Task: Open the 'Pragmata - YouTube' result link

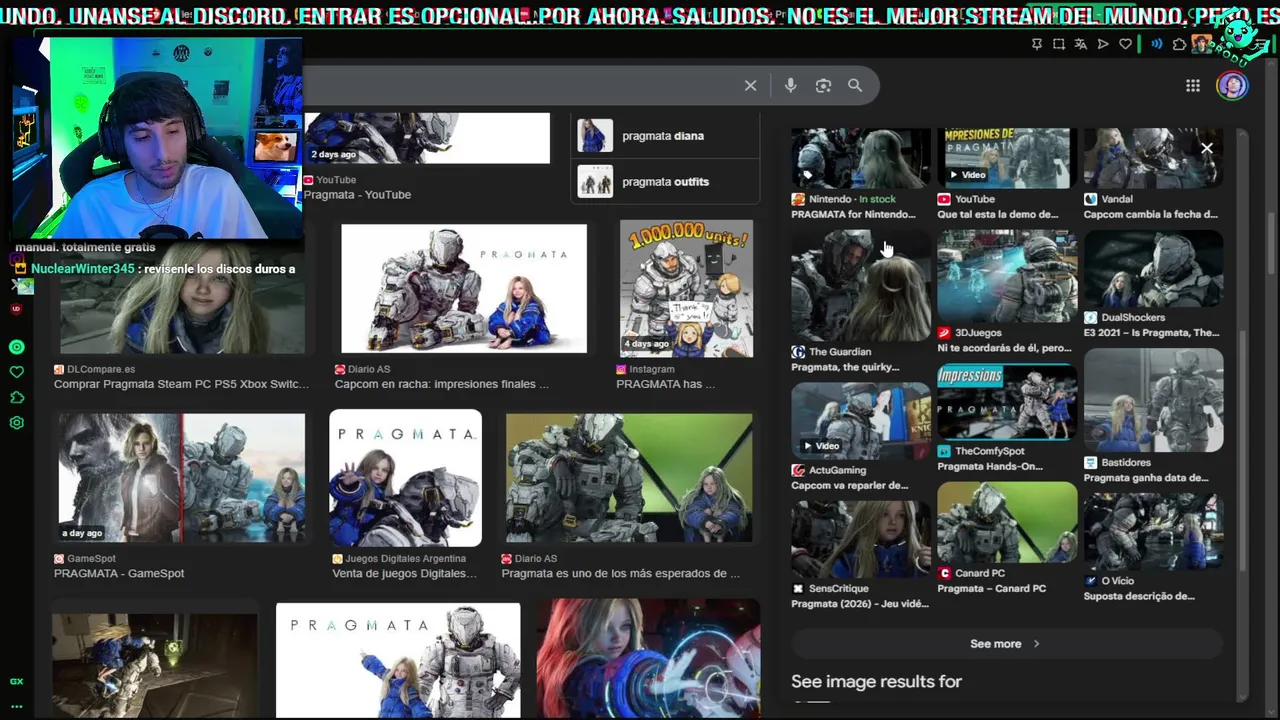Action: point(357,195)
